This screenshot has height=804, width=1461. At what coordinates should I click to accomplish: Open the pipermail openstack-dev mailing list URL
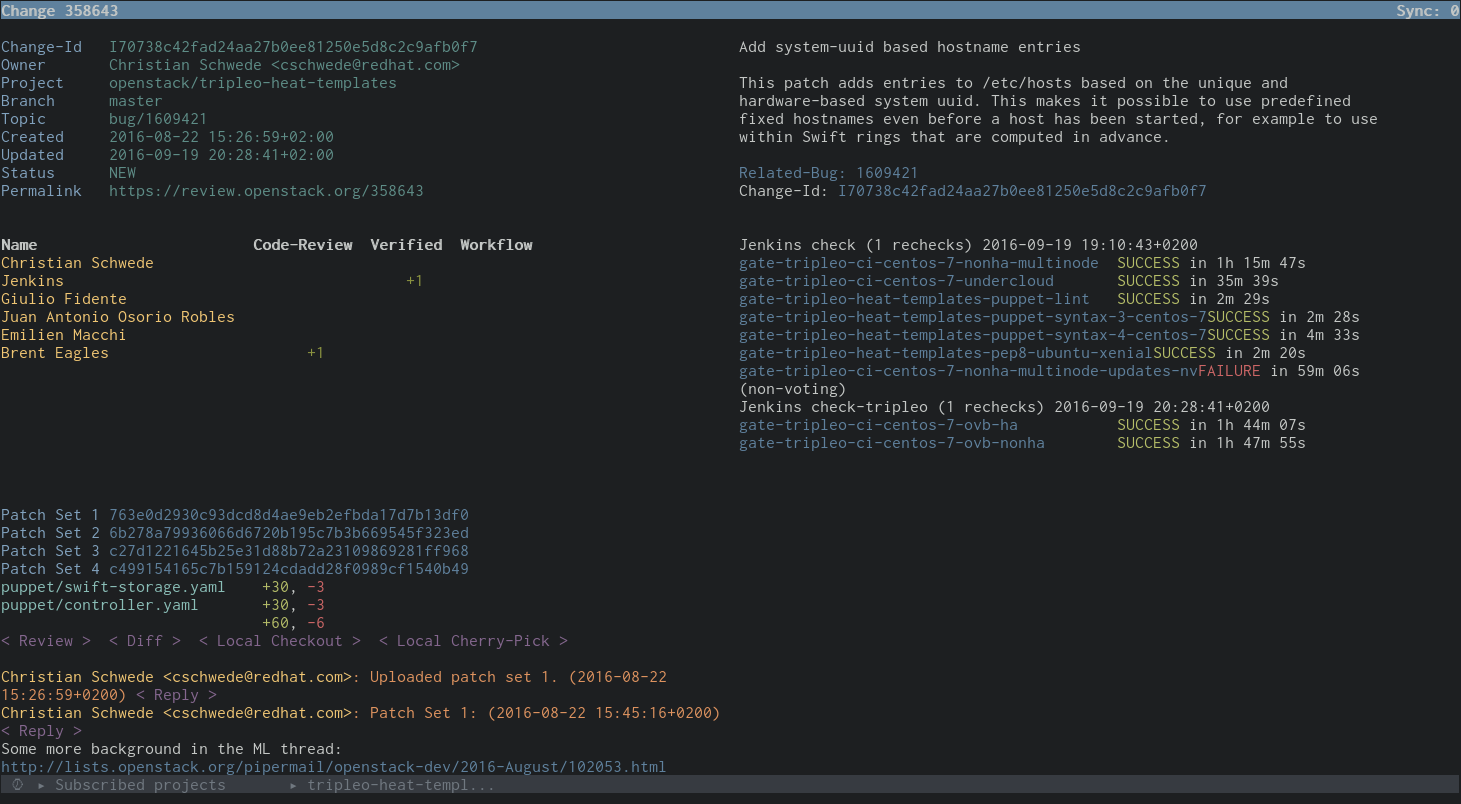pyautogui.click(x=333, y=767)
